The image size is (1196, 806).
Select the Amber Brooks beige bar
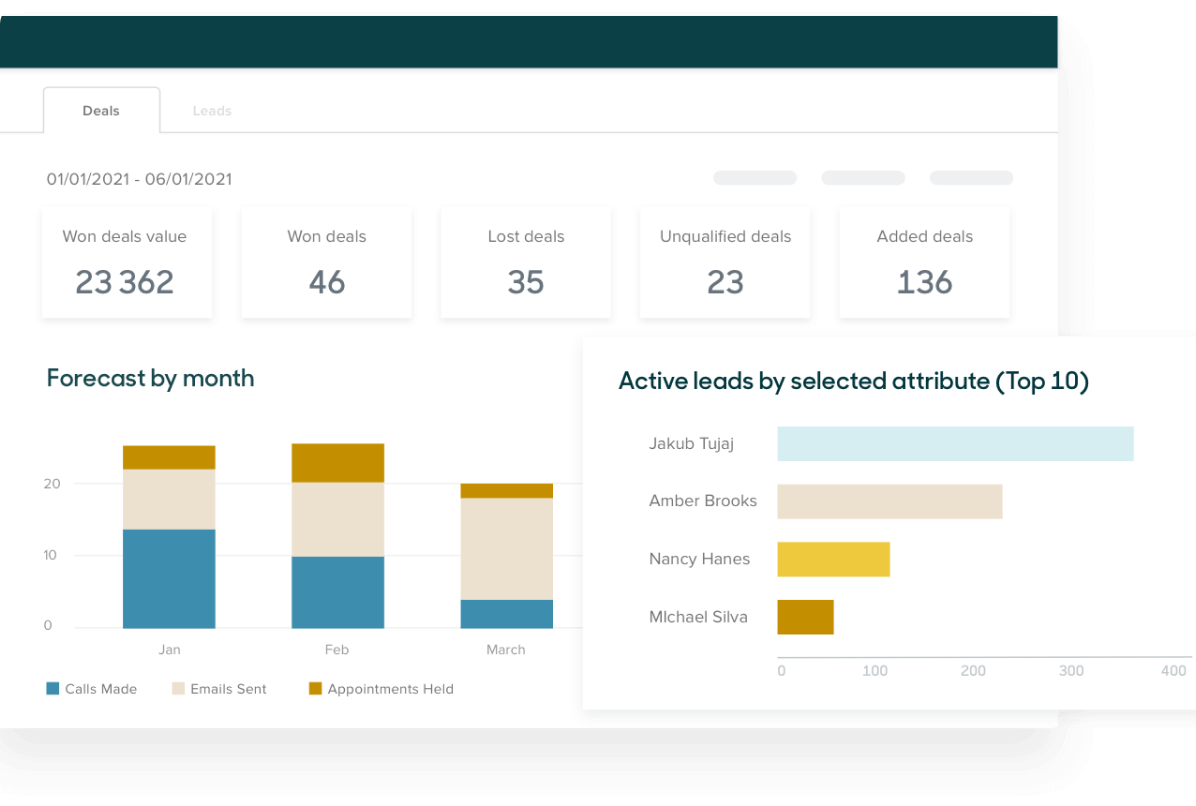pyautogui.click(x=890, y=502)
